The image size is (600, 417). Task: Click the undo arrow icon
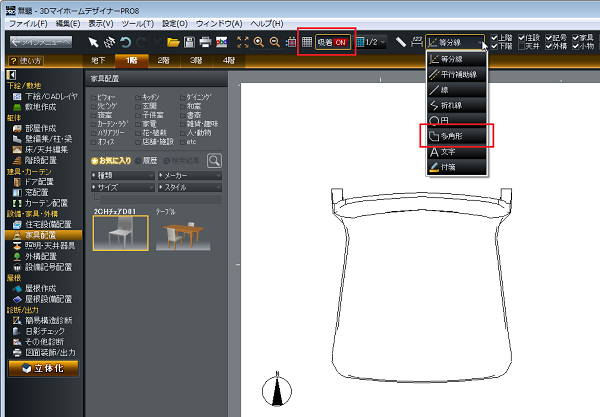point(125,42)
